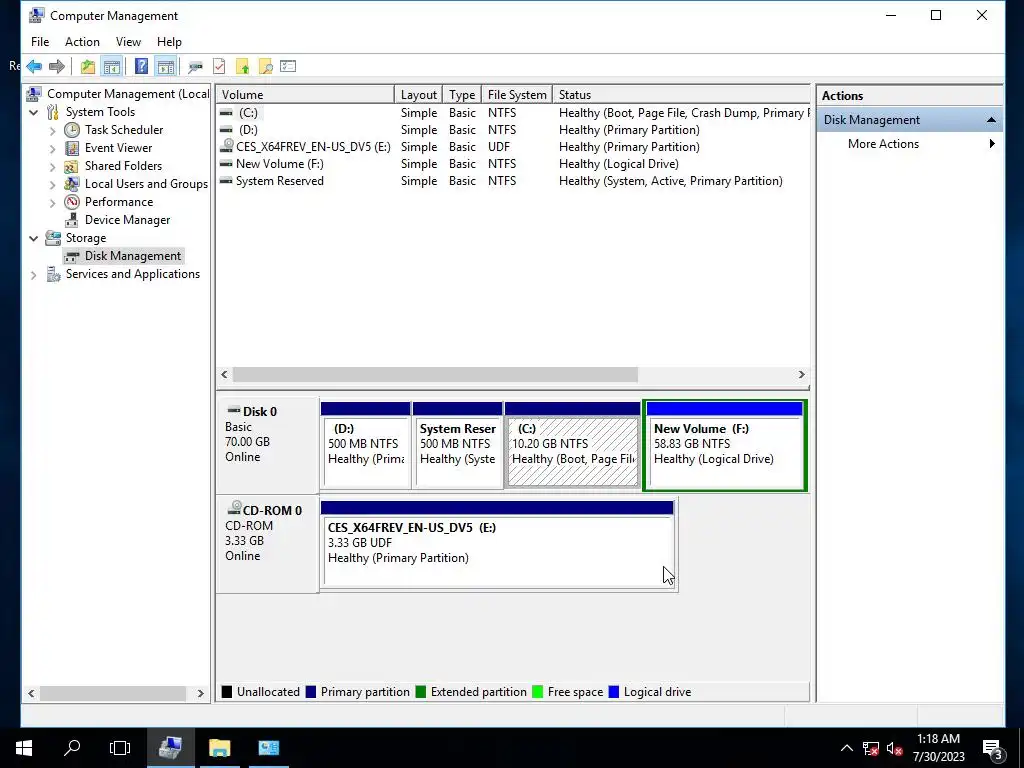Click the blue Back arrow in toolbar
This screenshot has width=1024, height=768.
point(35,66)
